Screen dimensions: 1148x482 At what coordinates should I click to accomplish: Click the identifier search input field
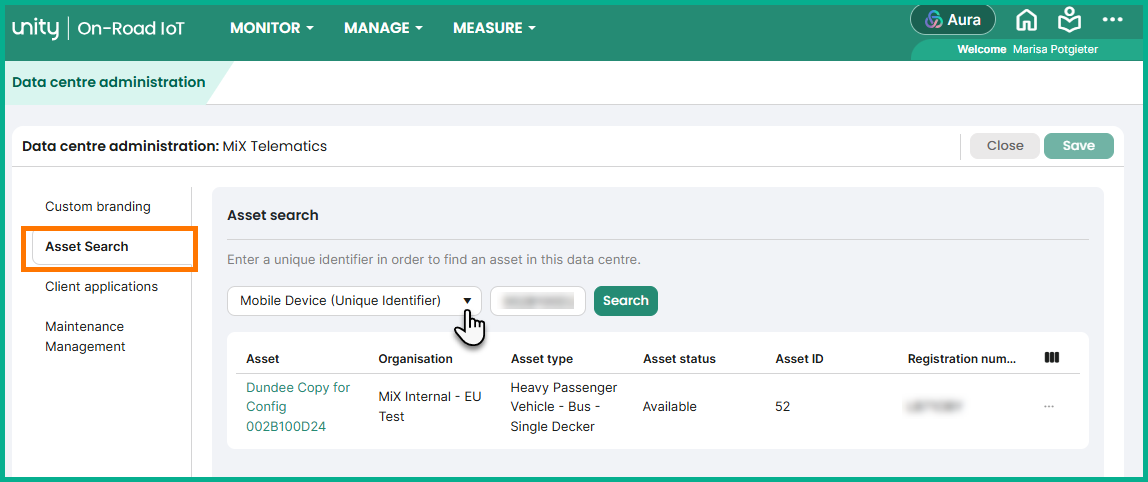click(x=538, y=300)
